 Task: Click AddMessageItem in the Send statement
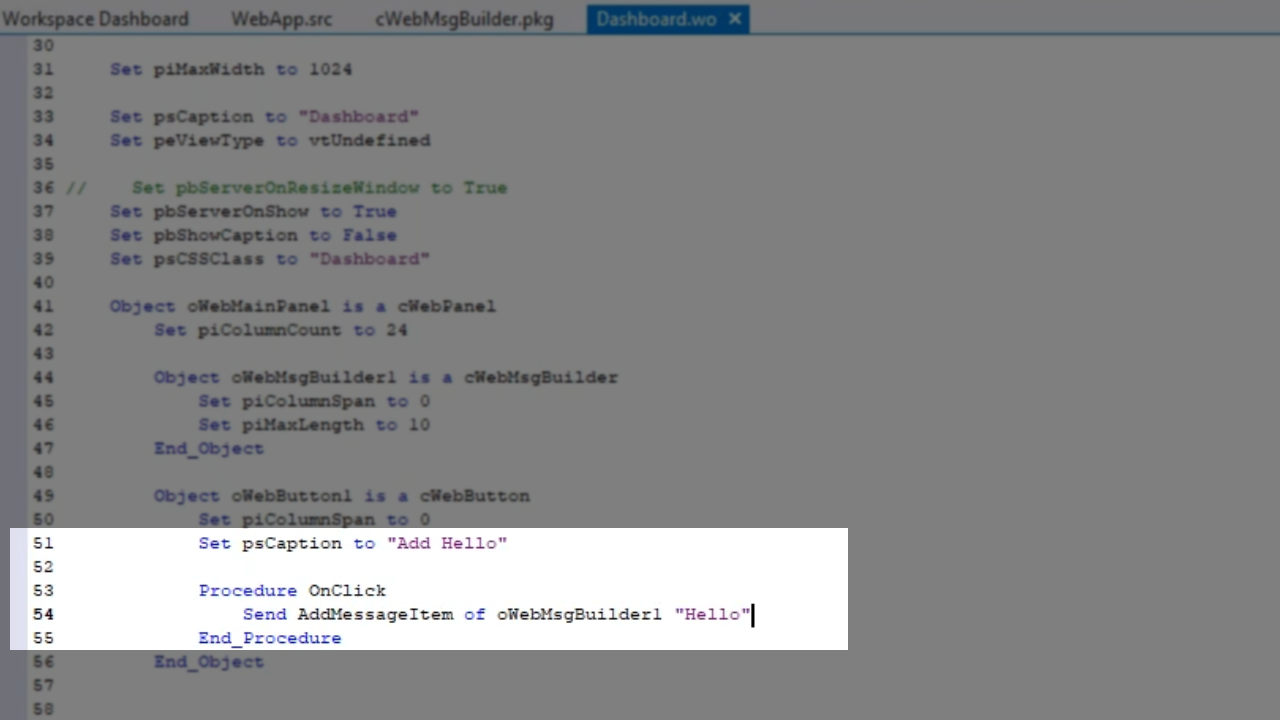[375, 614]
